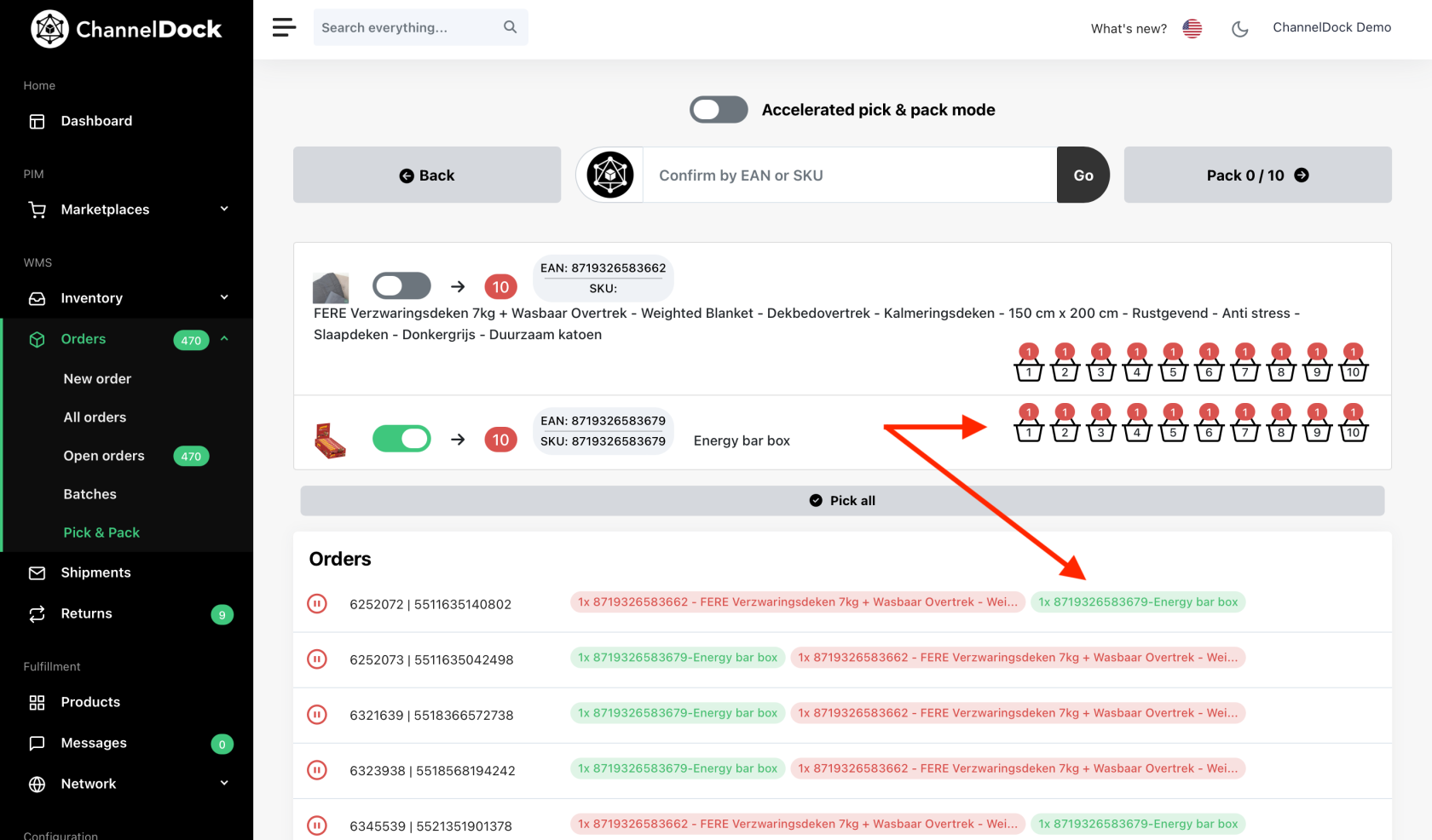Focus the Confirm by EAN or SKU field
The height and width of the screenshot is (840, 1432).
pyautogui.click(x=850, y=175)
